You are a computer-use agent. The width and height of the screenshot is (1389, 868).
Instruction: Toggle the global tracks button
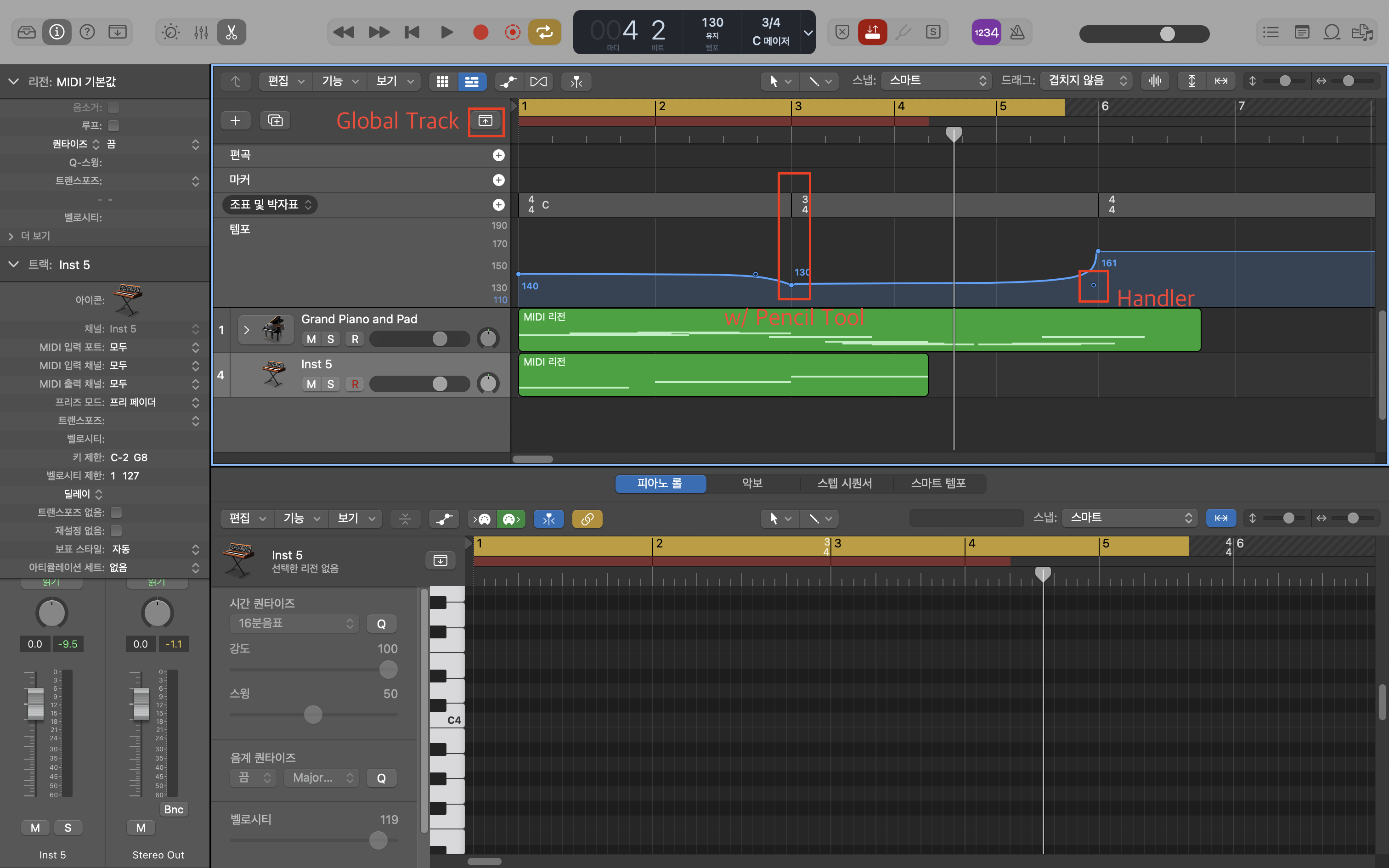pos(486,120)
